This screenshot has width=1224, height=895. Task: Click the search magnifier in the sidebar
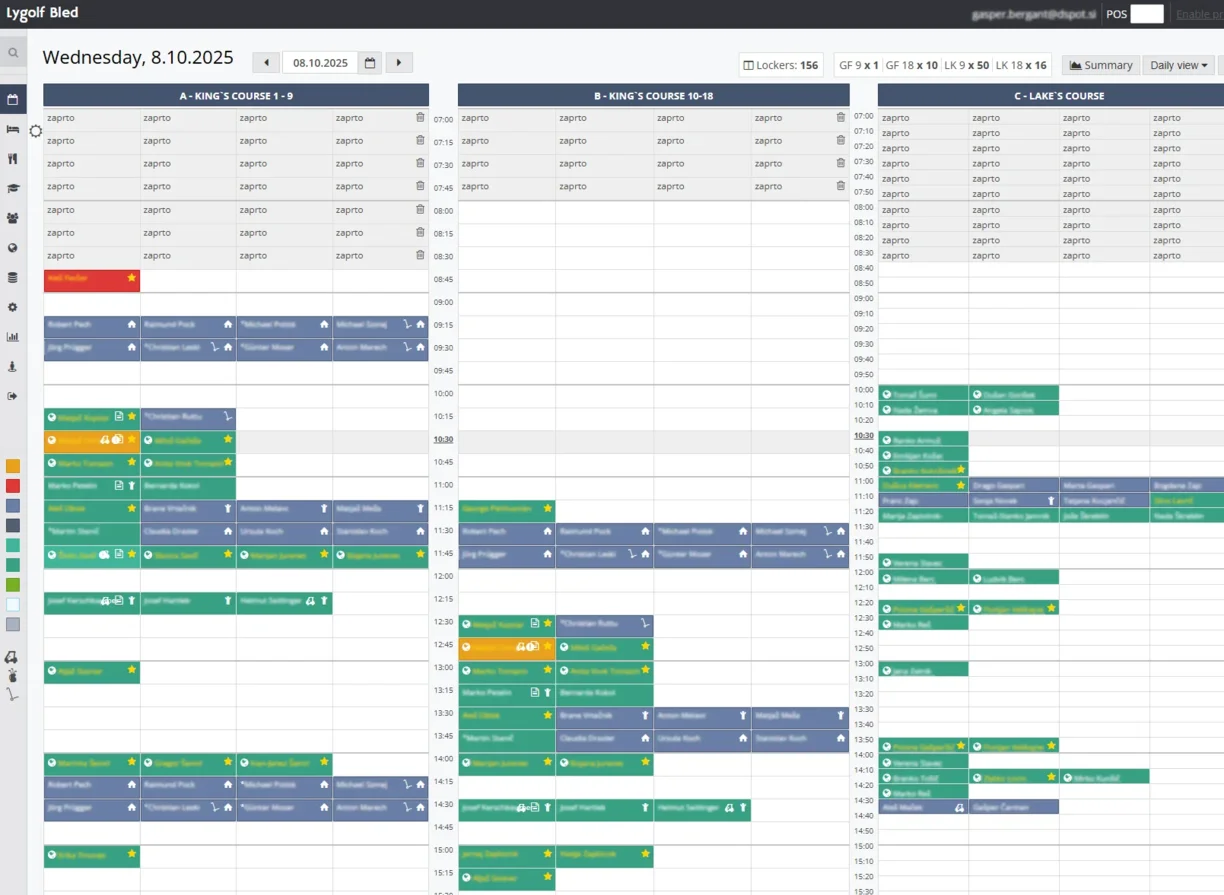click(x=13, y=53)
